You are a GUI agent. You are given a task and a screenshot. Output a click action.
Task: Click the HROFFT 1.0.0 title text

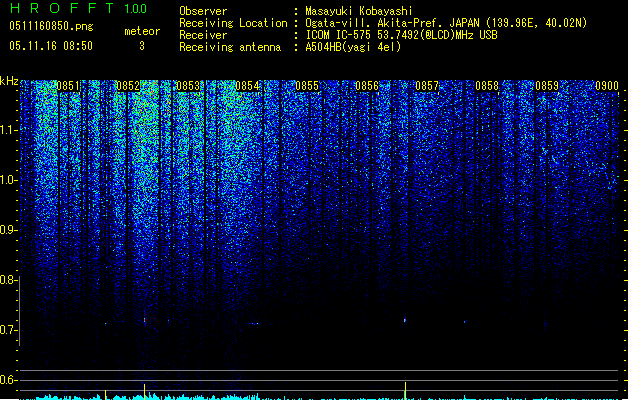coord(79,8)
